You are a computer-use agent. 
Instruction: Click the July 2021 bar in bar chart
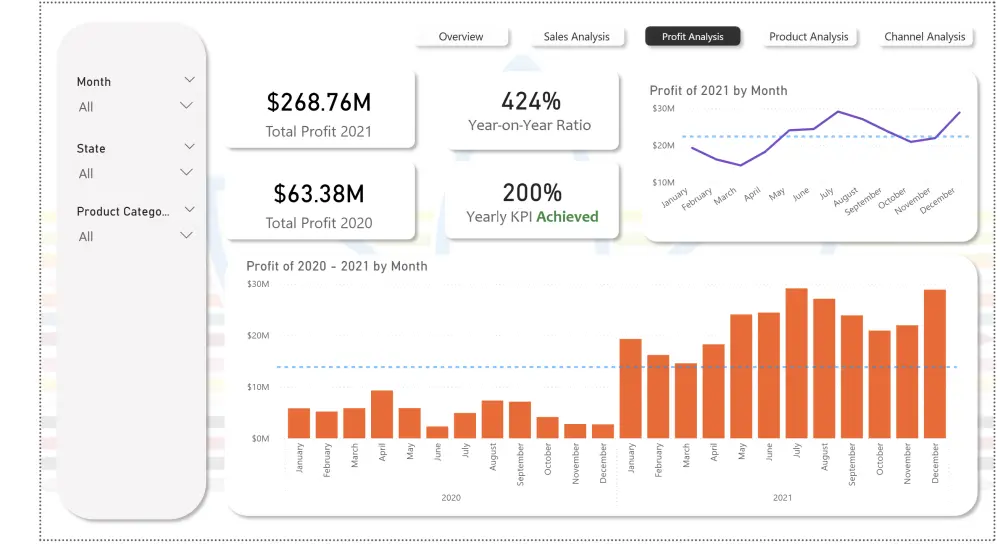pos(797,363)
